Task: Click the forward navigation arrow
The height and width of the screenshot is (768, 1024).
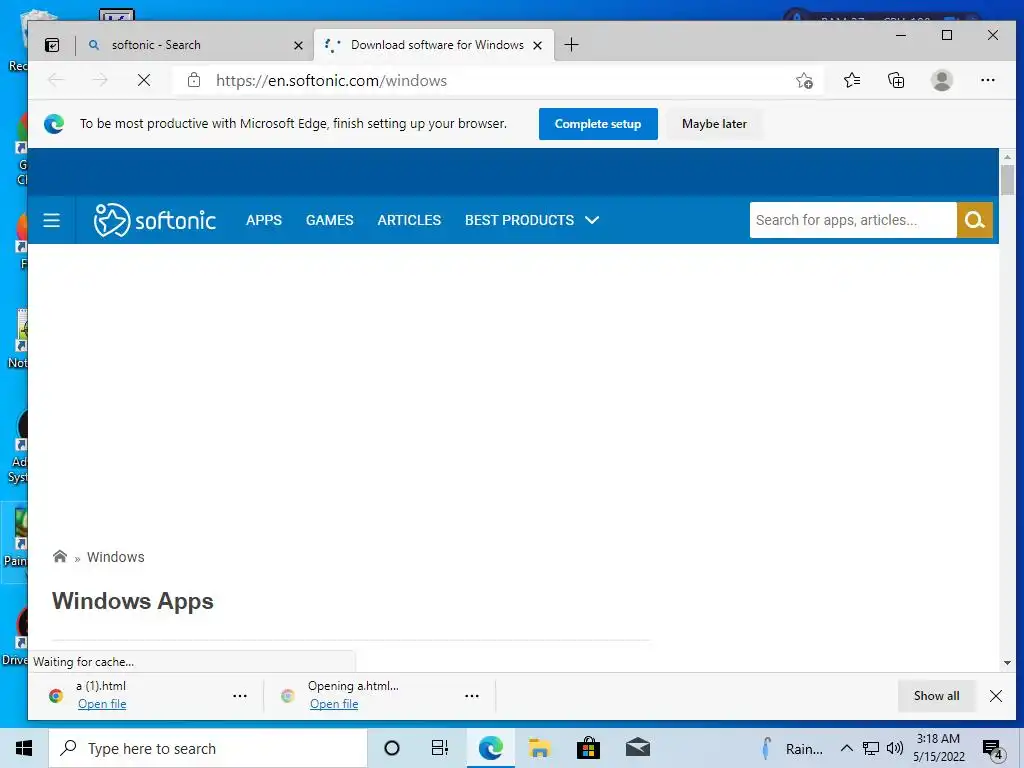Action: tap(100, 80)
